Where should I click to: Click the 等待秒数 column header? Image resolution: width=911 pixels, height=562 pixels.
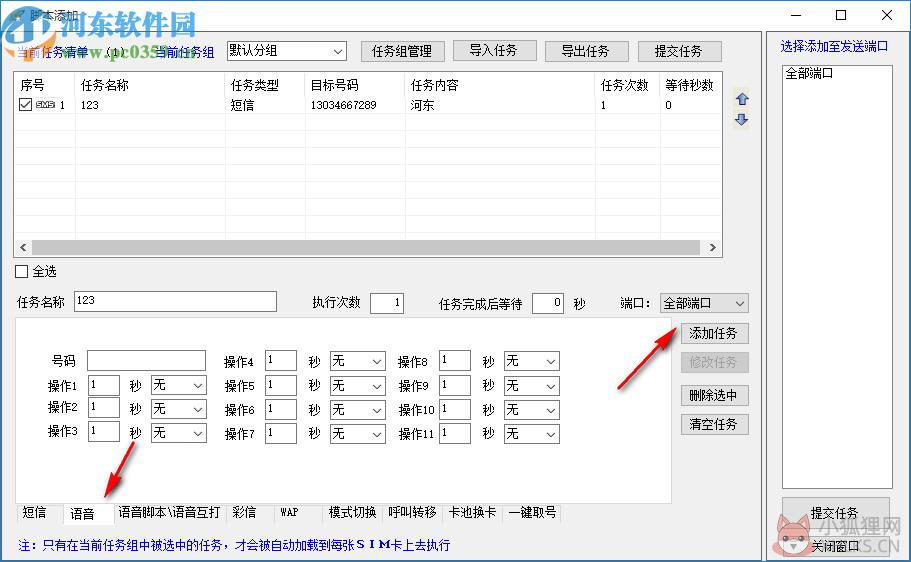point(691,85)
